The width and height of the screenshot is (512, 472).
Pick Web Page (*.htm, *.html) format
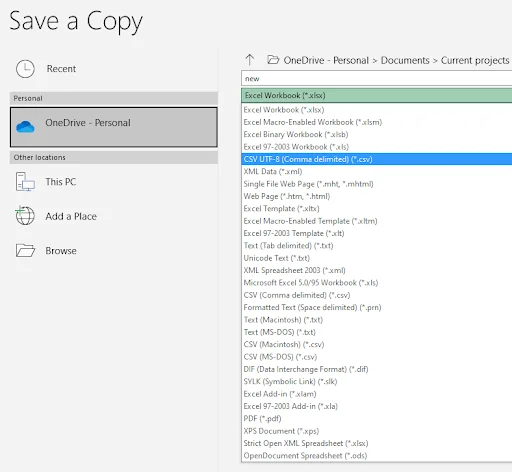[x=377, y=196]
